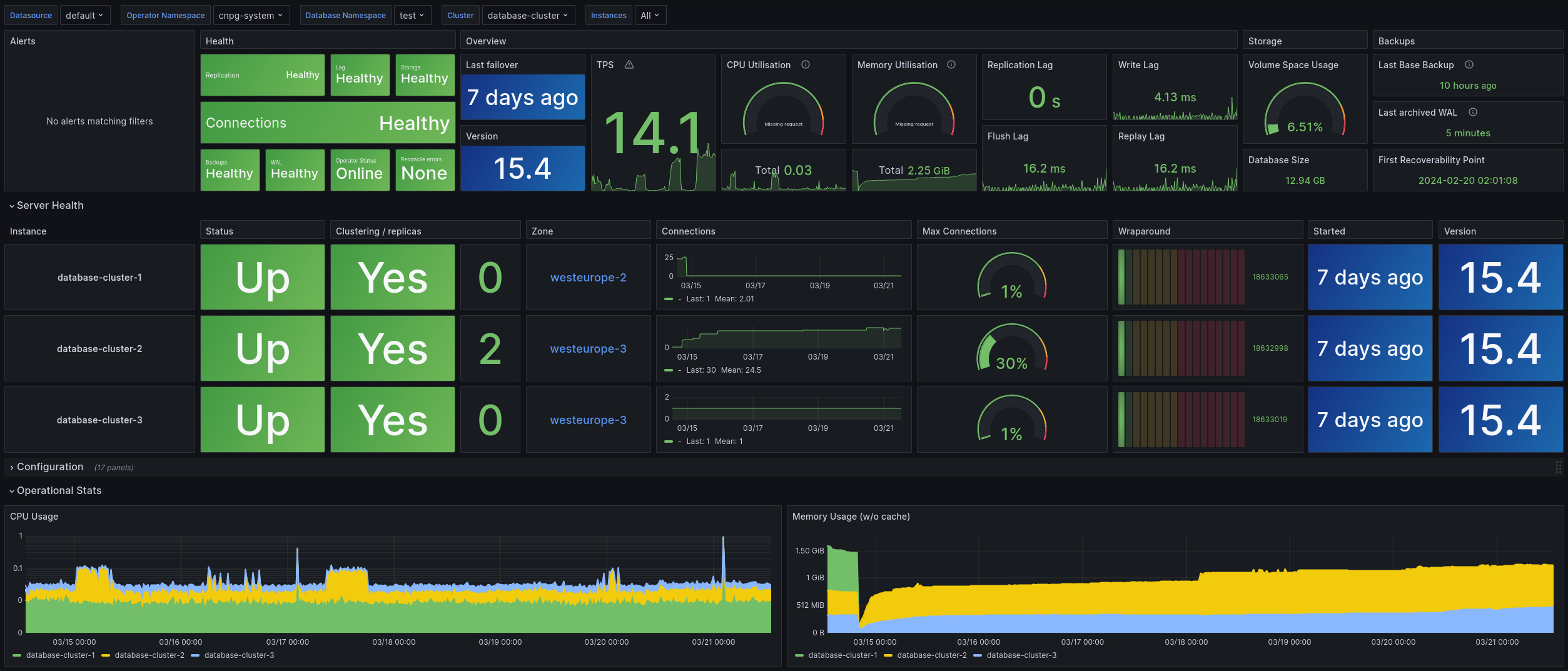Toggle database-cluster-3 in CPU Usage legend
This screenshot has width=1568, height=671.
(239, 655)
